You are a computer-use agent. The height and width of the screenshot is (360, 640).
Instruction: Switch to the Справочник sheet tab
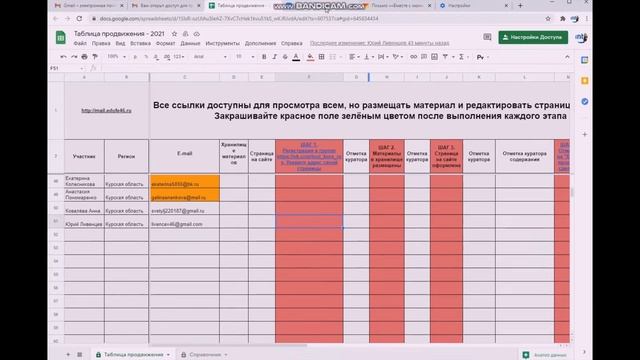(x=204, y=355)
